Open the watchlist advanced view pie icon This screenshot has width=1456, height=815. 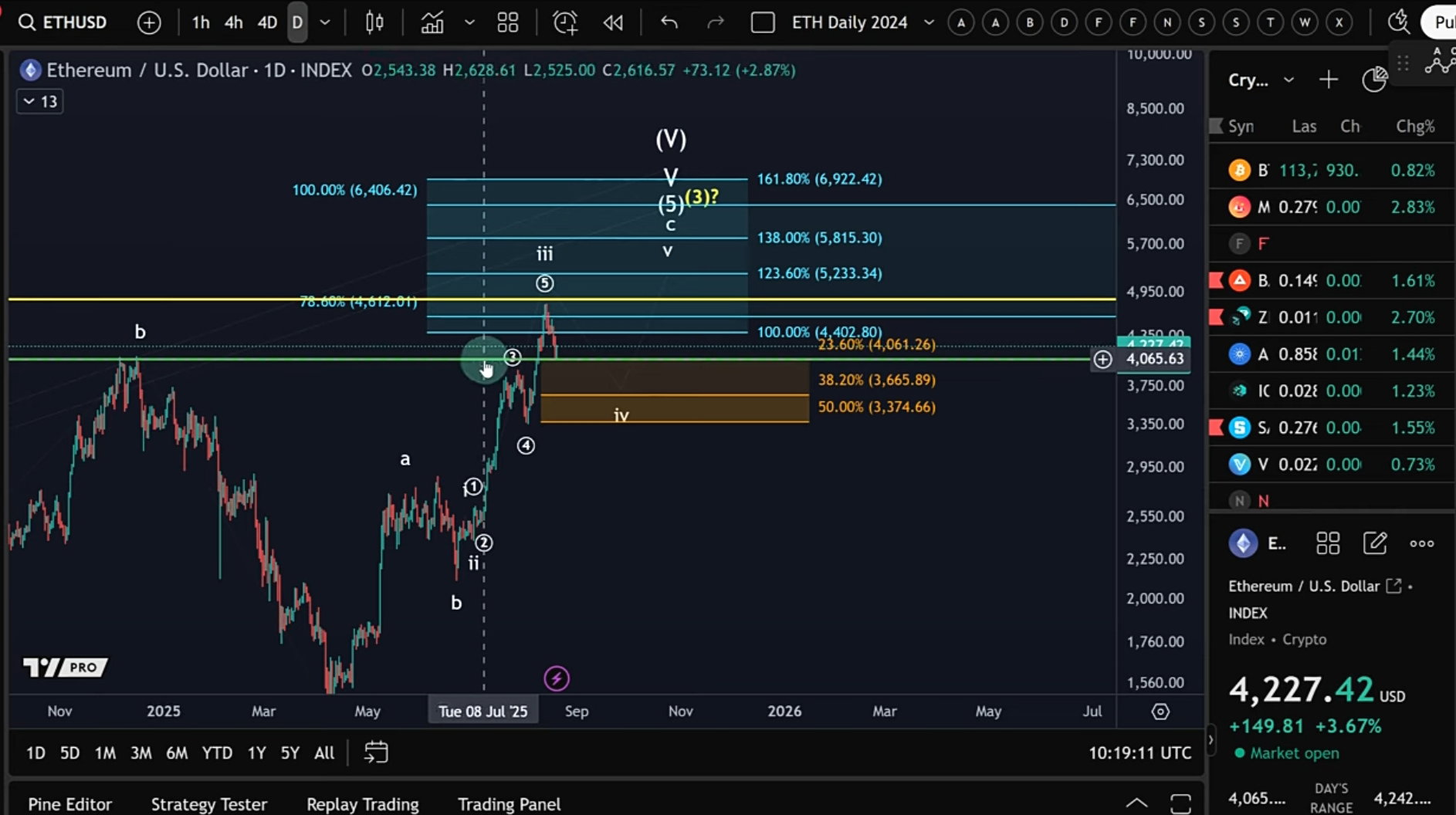click(x=1374, y=79)
